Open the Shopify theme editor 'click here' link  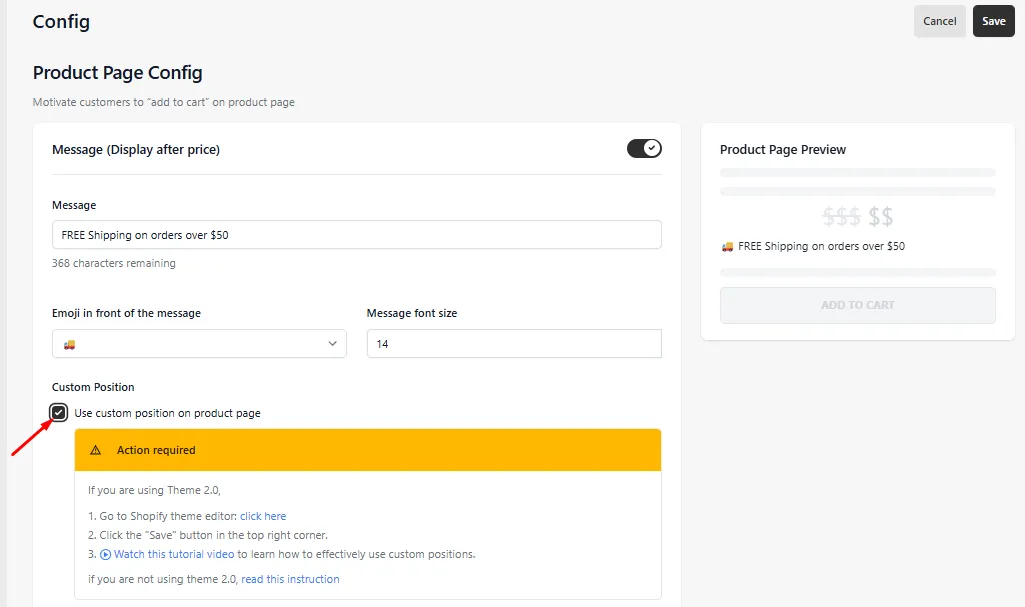pyautogui.click(x=263, y=516)
